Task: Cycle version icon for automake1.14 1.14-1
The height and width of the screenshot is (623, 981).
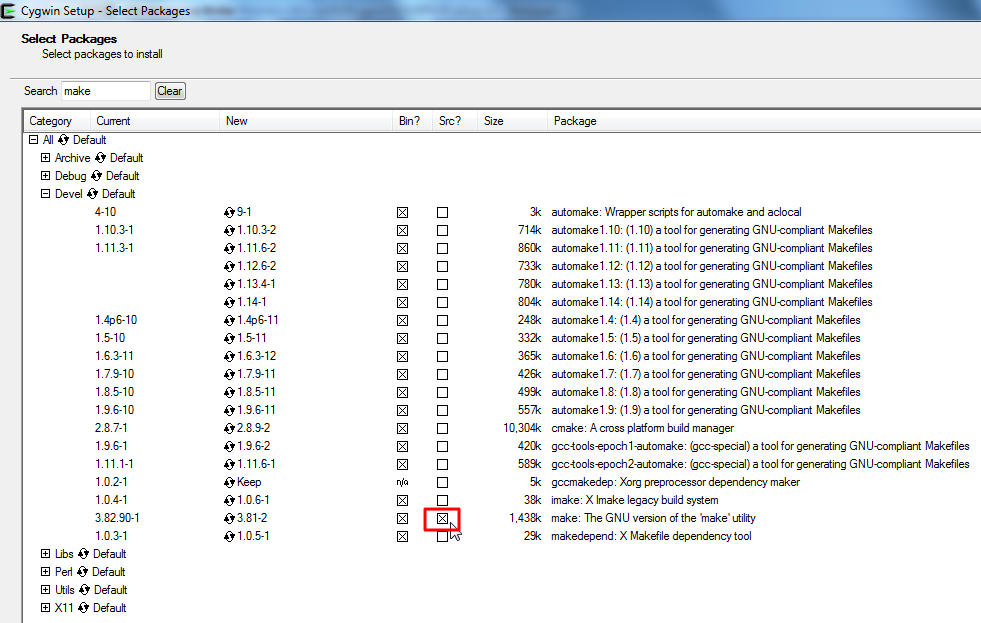Action: pos(229,303)
